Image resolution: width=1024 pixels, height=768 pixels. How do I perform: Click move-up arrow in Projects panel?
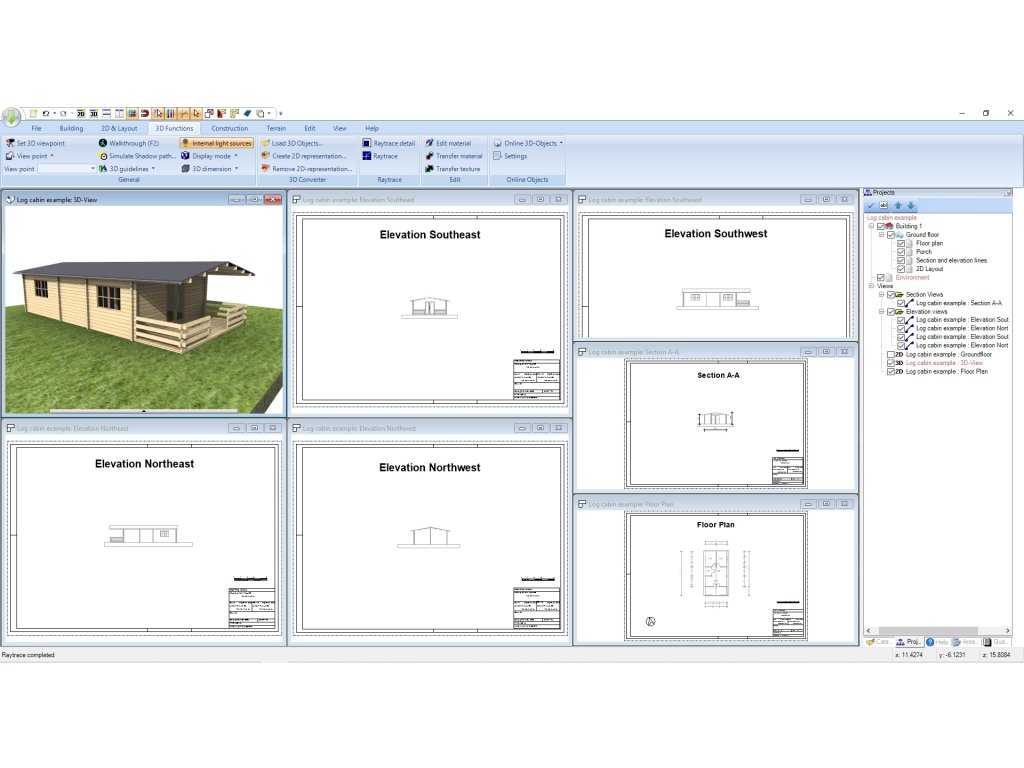[898, 206]
